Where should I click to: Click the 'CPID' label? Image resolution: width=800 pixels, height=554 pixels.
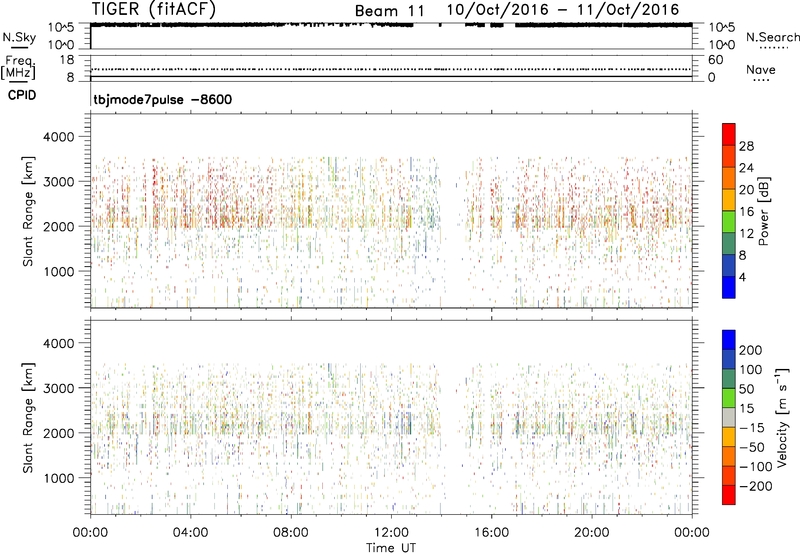22,95
